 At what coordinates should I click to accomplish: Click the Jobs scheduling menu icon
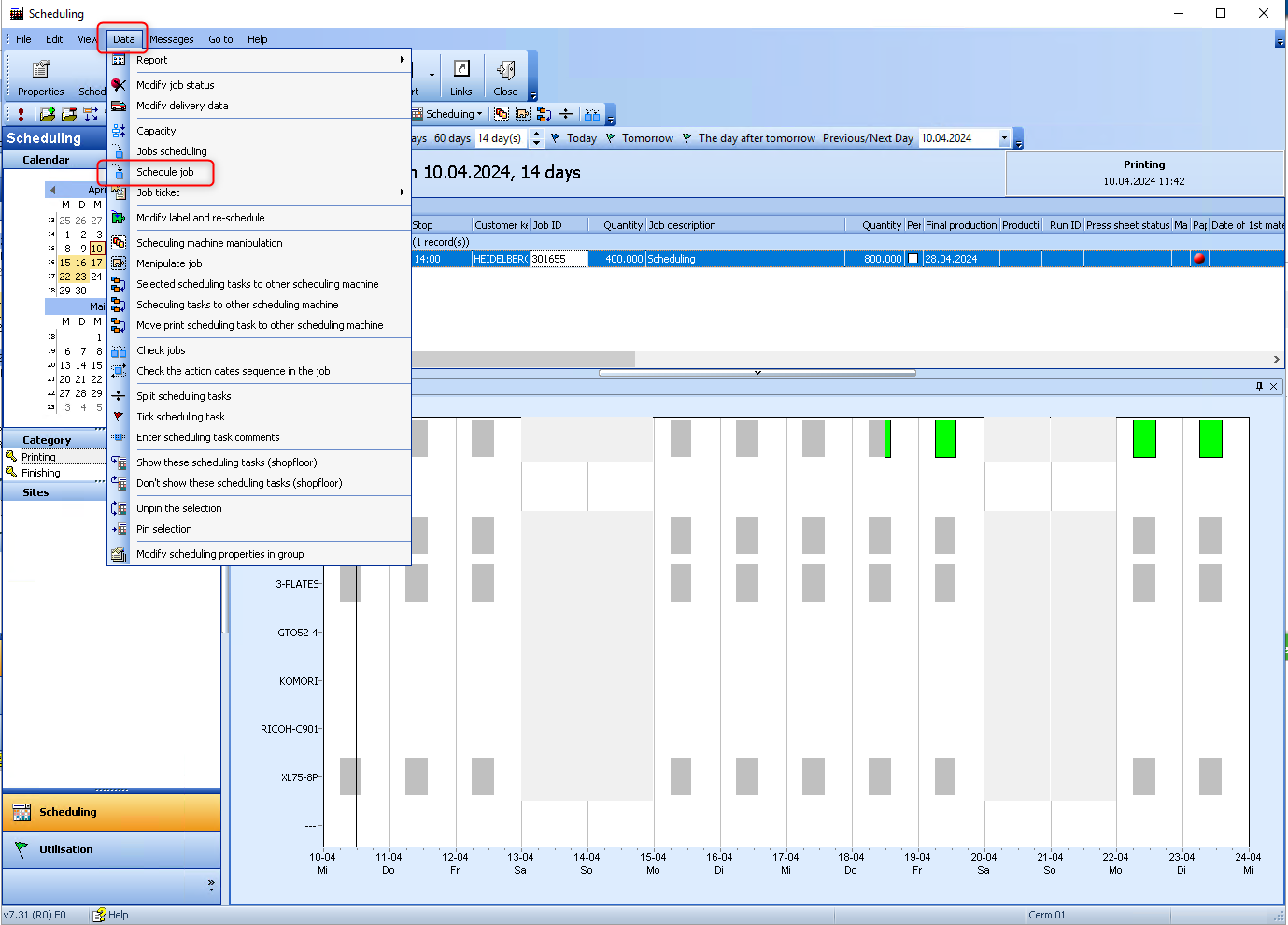[x=119, y=151]
